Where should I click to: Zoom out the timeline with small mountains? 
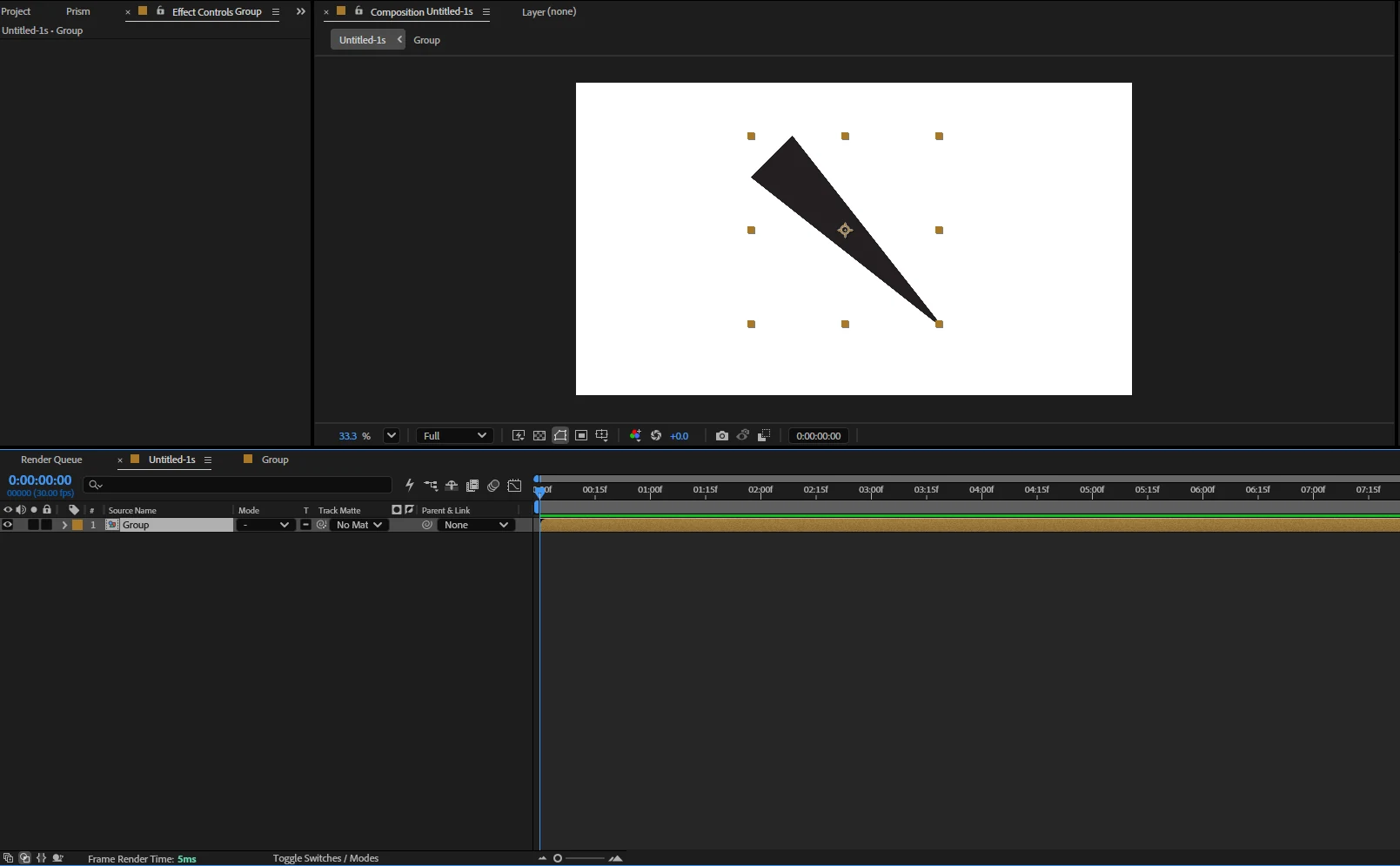coord(542,858)
